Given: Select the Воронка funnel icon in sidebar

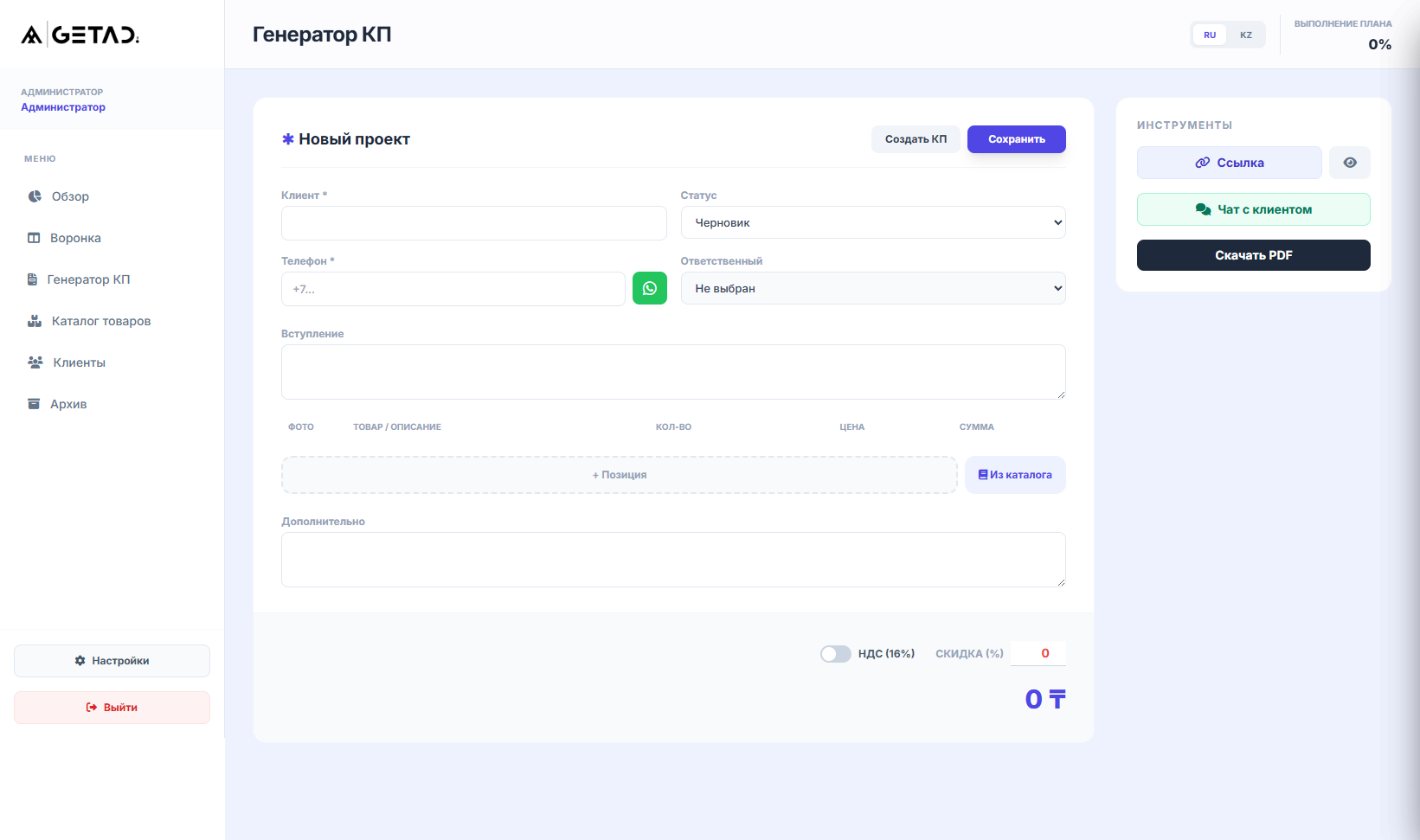Looking at the screenshot, I should pos(34,238).
